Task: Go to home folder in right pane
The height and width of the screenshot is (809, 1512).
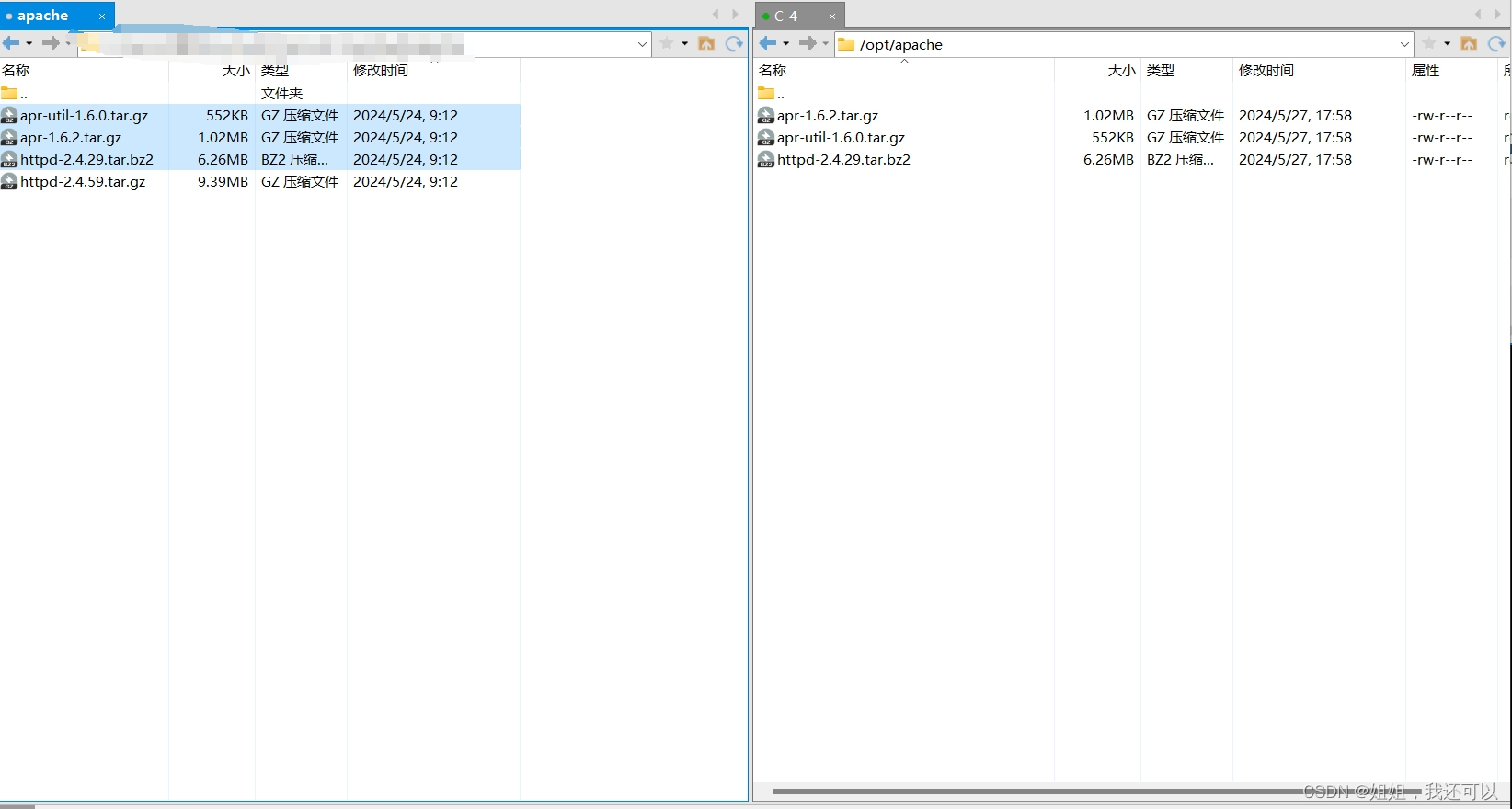Action: point(1469,43)
